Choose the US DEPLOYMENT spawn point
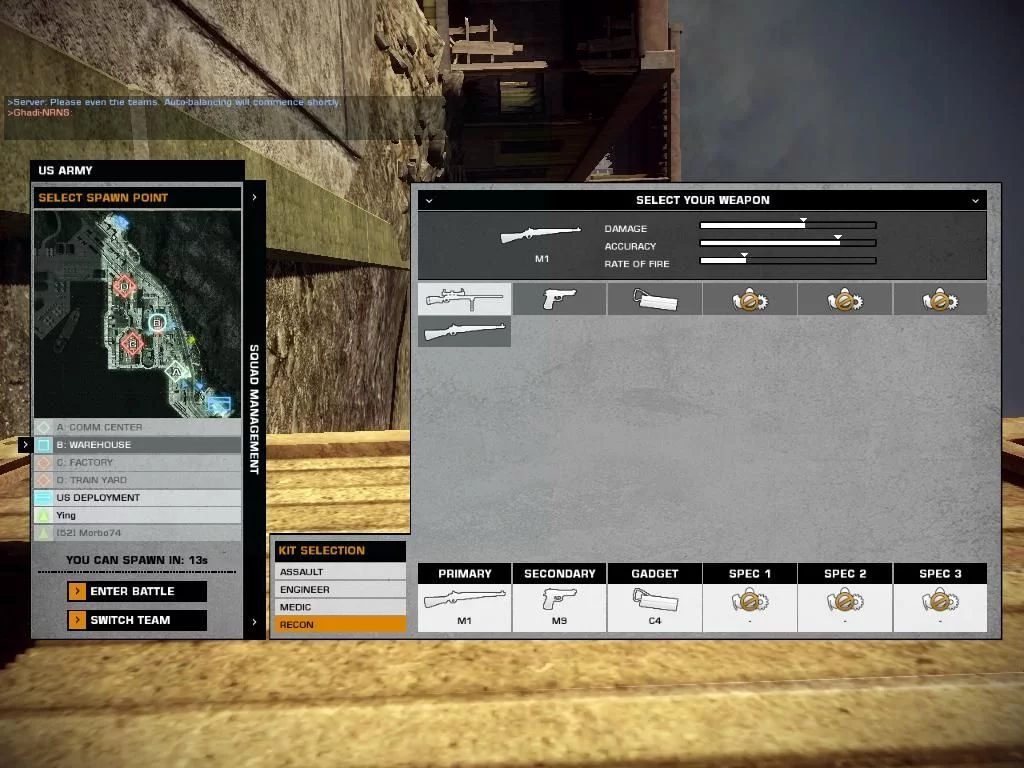Screen dimensions: 1024x768 coord(137,498)
